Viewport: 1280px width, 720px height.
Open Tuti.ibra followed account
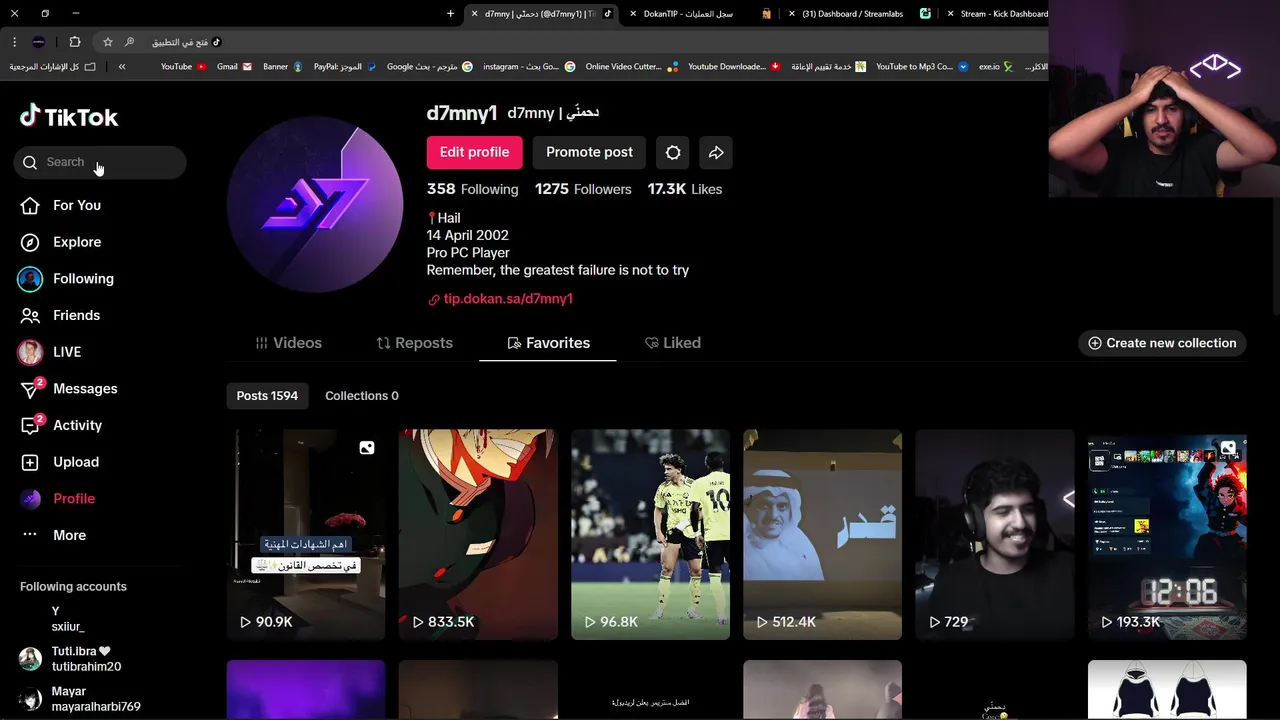coord(70,659)
